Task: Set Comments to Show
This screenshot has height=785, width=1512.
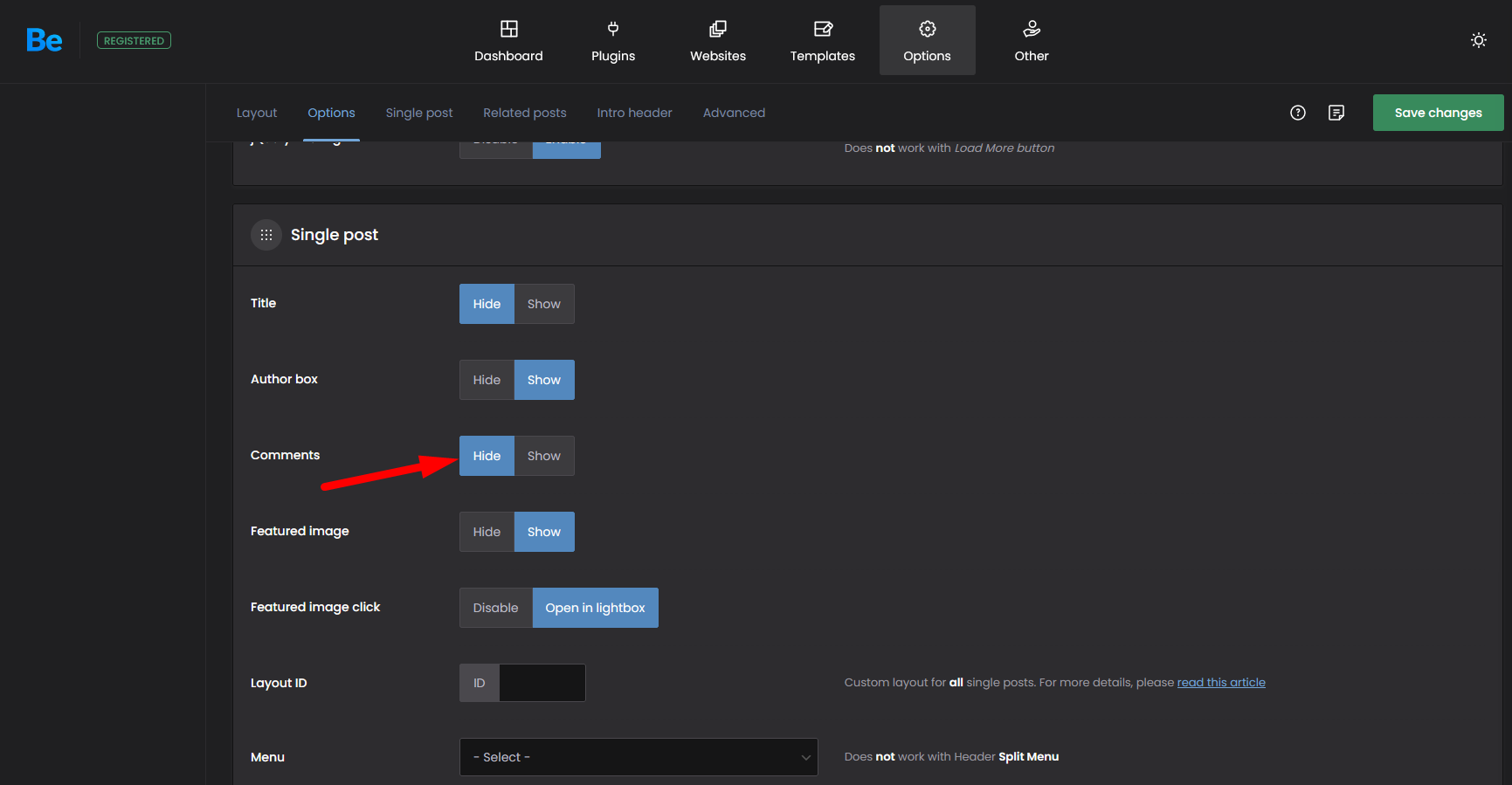Action: coord(544,456)
